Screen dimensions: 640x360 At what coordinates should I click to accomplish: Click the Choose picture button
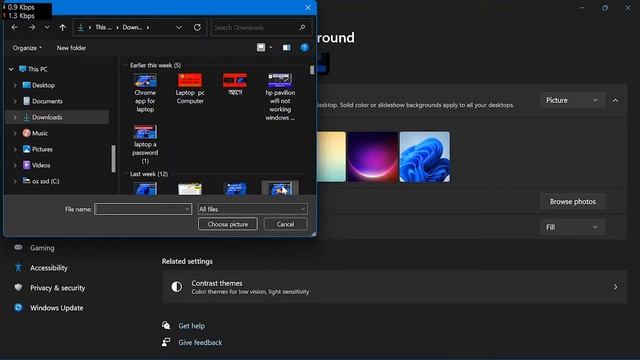point(228,224)
